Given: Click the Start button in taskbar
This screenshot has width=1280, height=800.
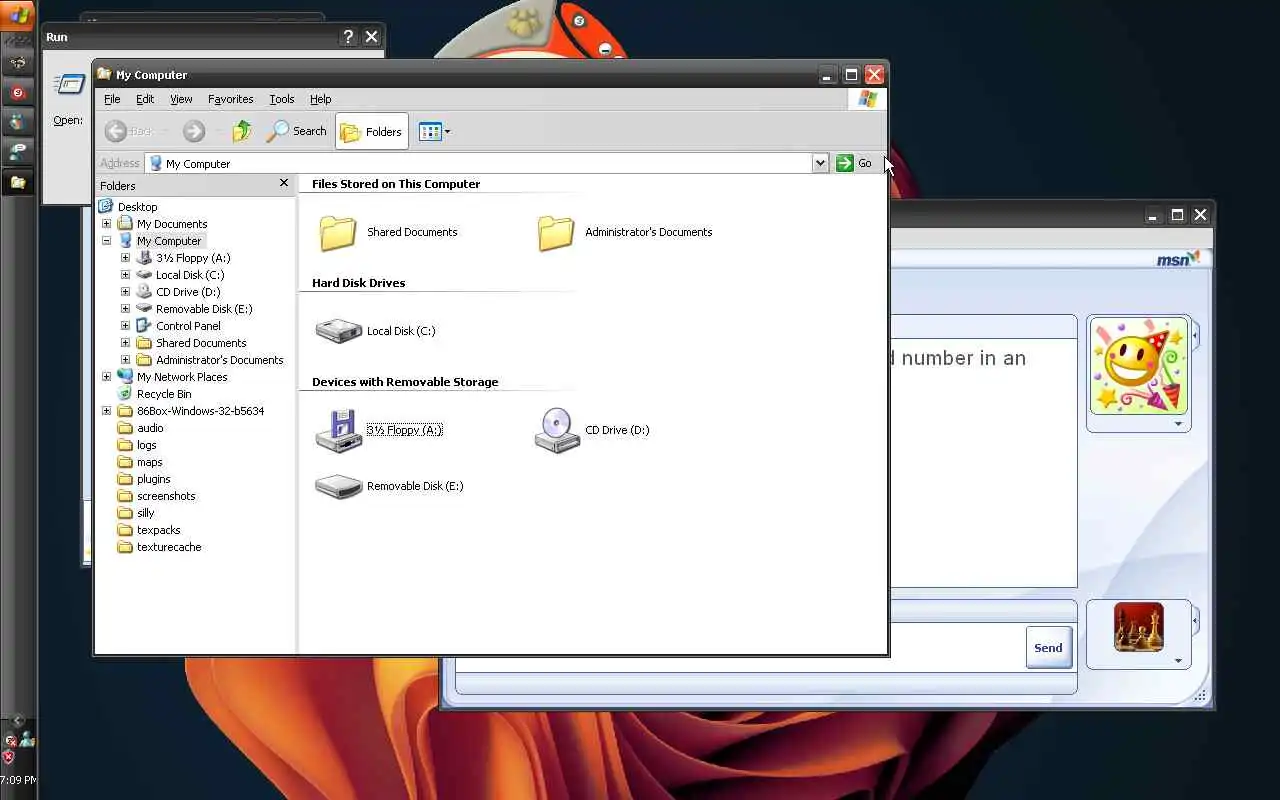Looking at the screenshot, I should [18, 15].
